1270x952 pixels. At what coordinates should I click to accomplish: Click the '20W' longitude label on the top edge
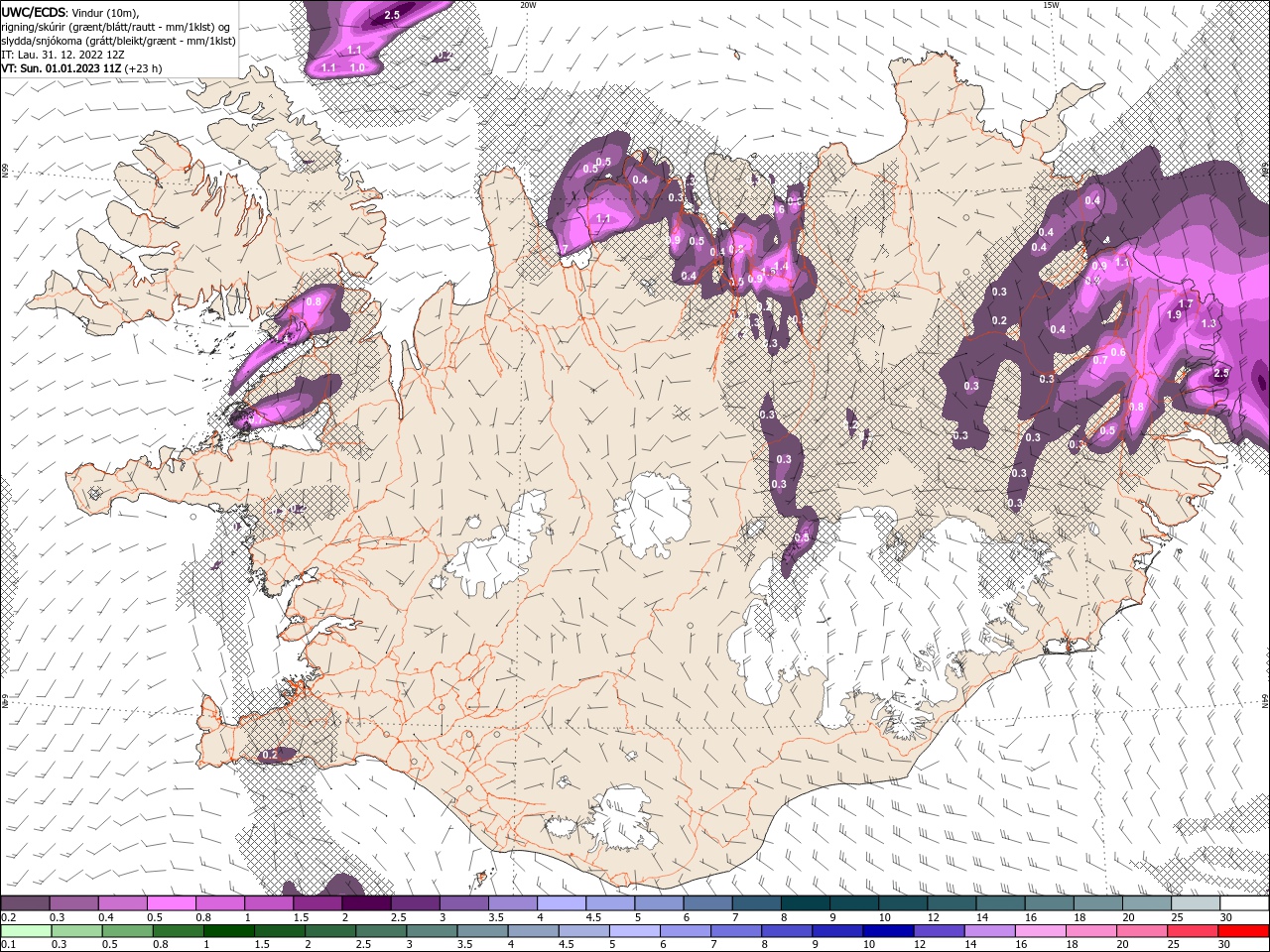coord(528,5)
